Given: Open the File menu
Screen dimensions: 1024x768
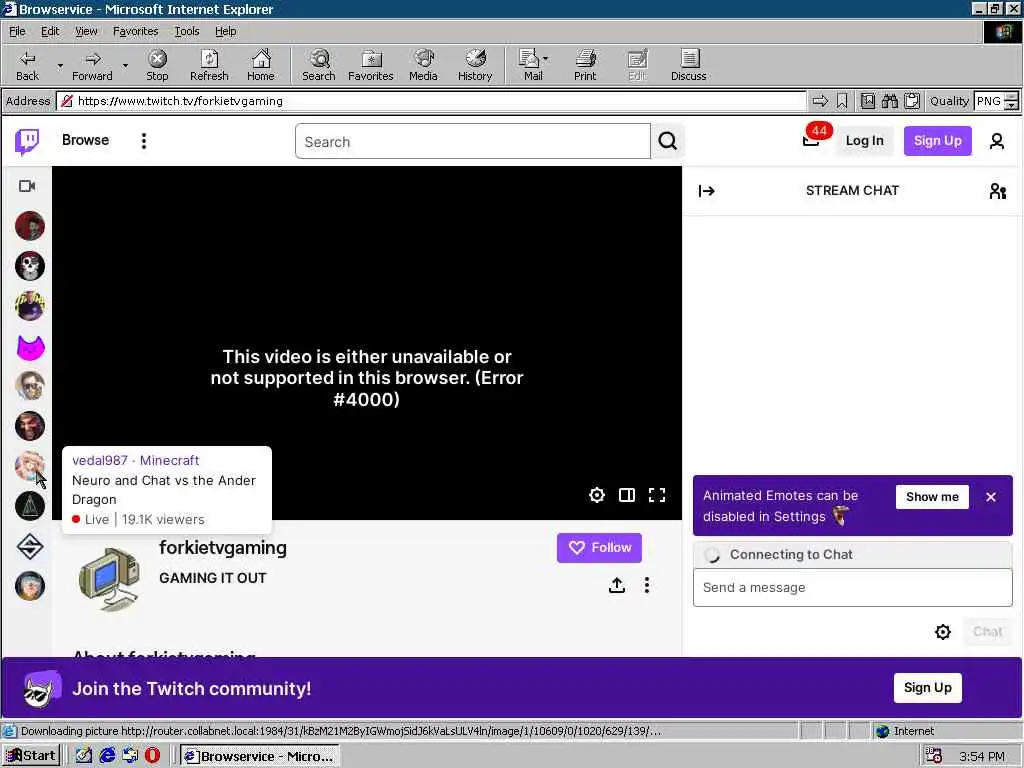Looking at the screenshot, I should (x=17, y=31).
